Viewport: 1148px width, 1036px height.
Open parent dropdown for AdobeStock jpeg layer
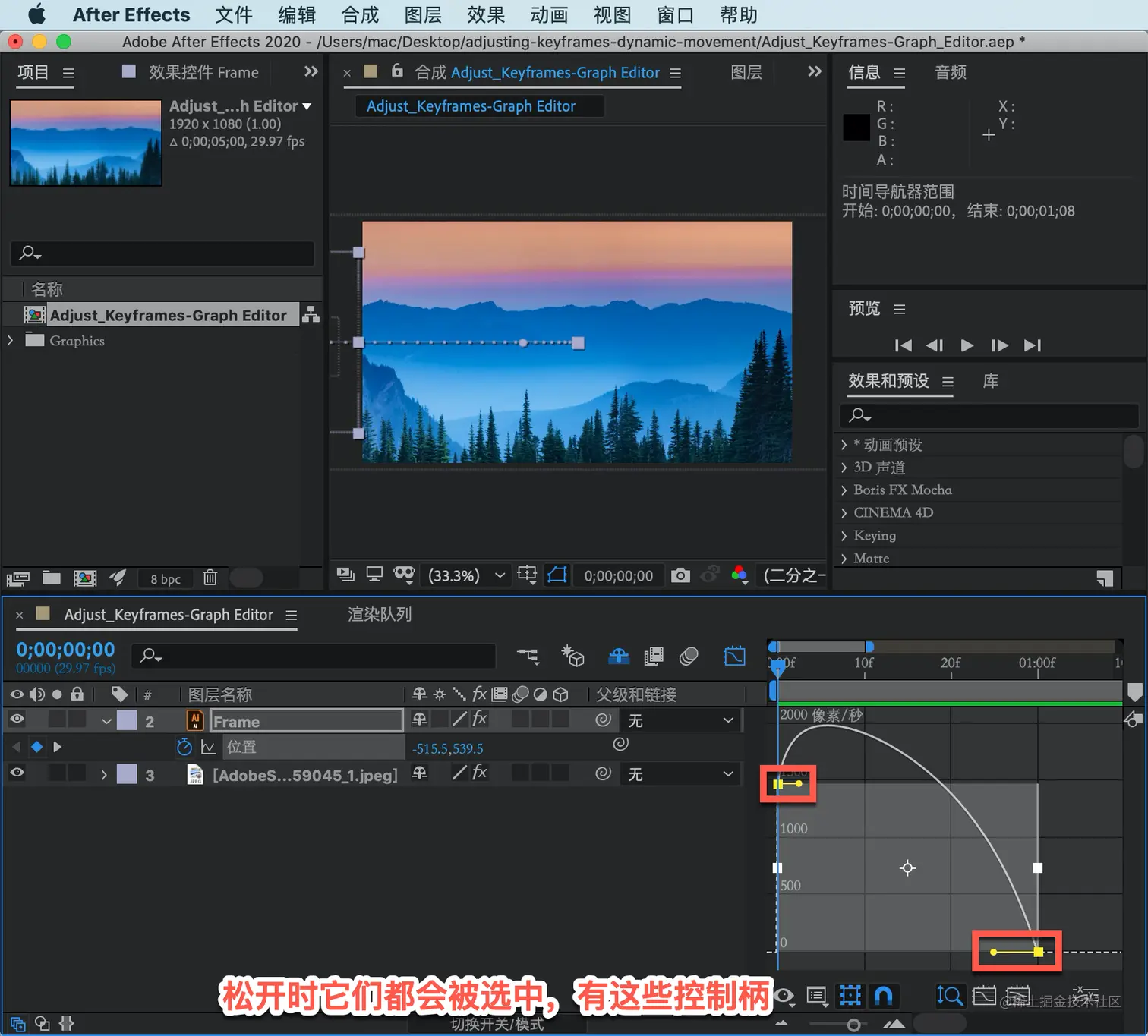pyautogui.click(x=681, y=774)
